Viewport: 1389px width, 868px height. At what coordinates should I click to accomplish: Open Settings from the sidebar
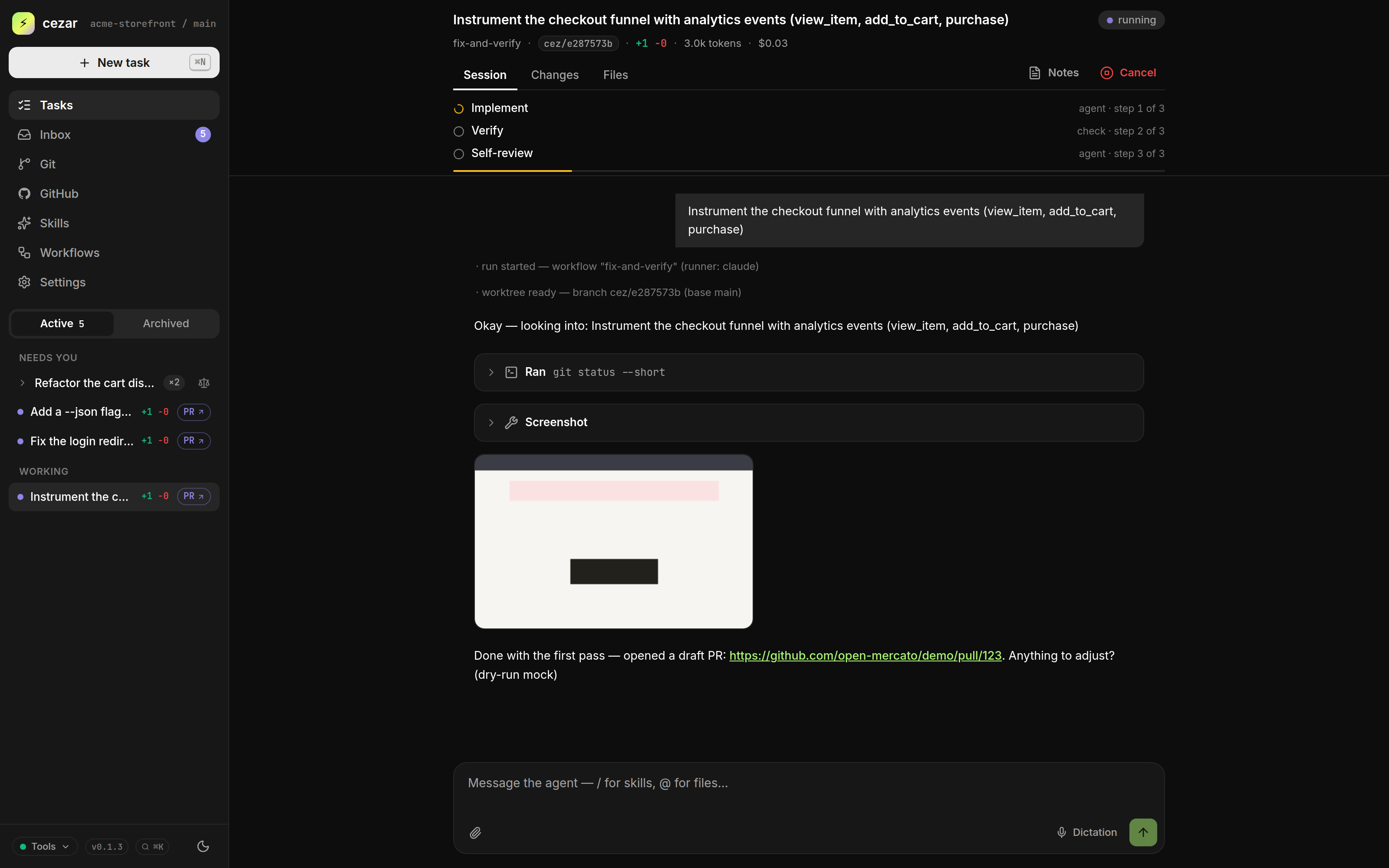tap(114, 283)
